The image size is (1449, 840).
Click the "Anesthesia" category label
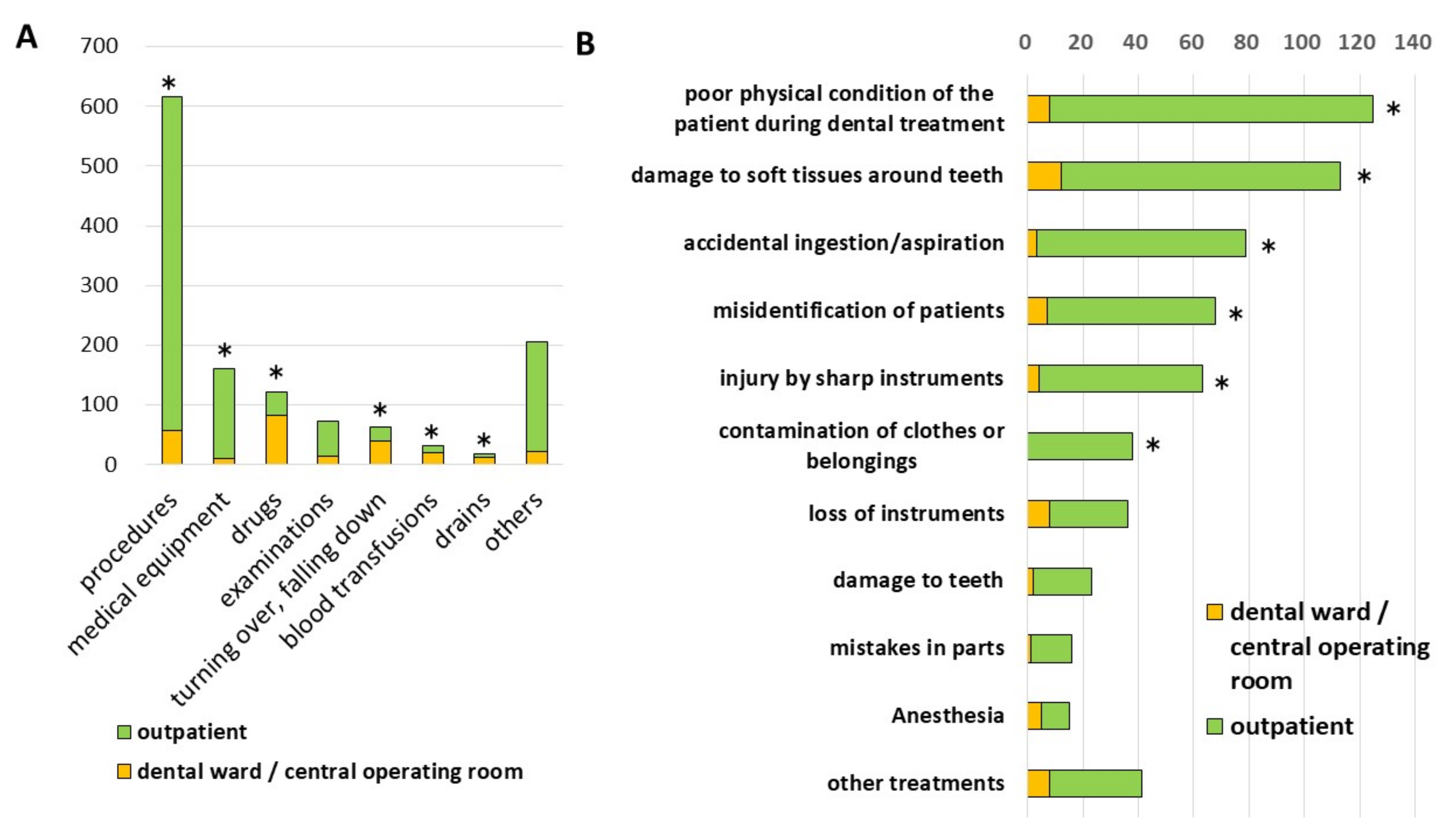click(x=948, y=716)
